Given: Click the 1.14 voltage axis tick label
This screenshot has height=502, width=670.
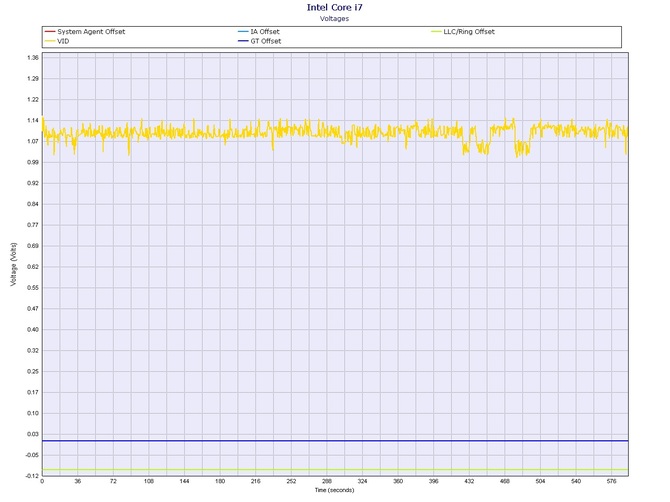Looking at the screenshot, I should pyautogui.click(x=33, y=120).
